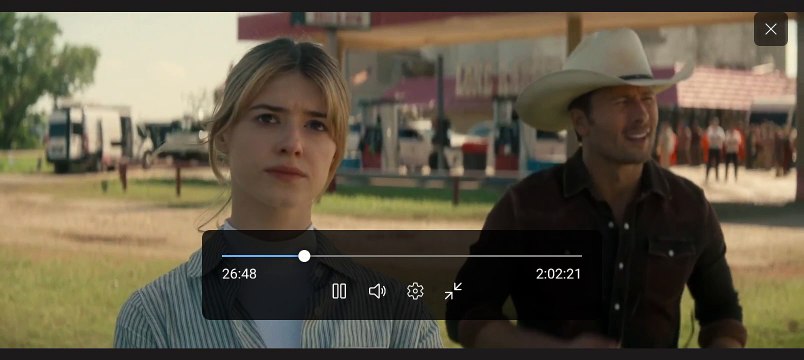Click the seek bar playhead knob

point(304,256)
